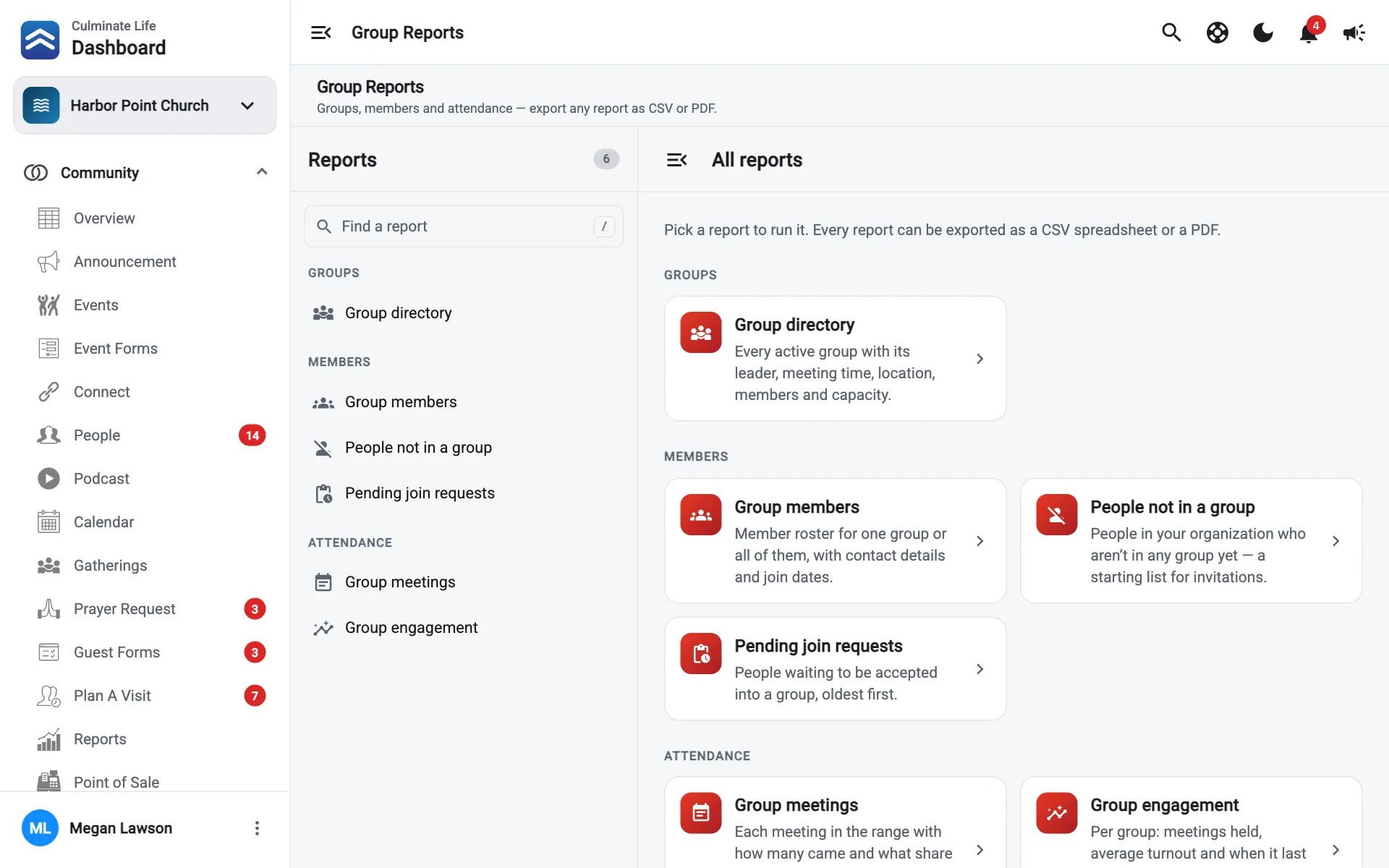The width and height of the screenshot is (1389, 868).
Task: Open the search icon in top bar
Action: coord(1171,33)
